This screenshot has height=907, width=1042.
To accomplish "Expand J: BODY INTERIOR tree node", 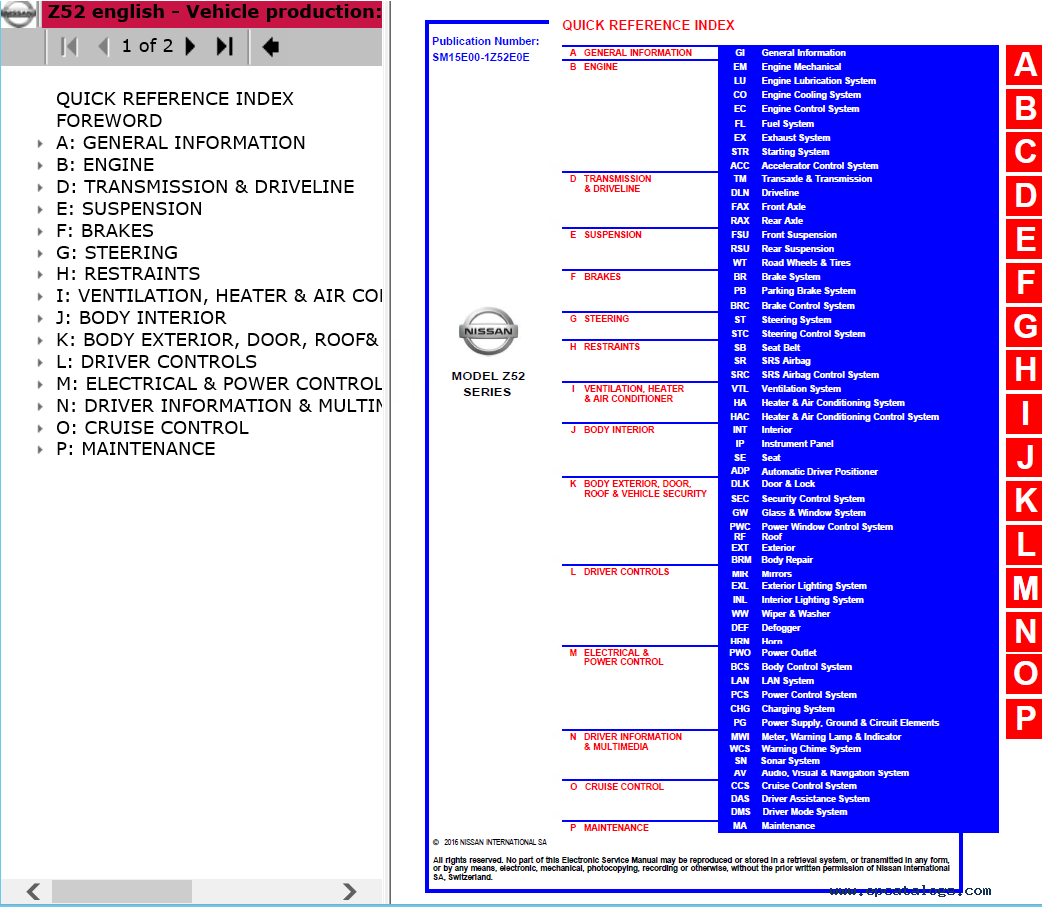I will 40,318.
